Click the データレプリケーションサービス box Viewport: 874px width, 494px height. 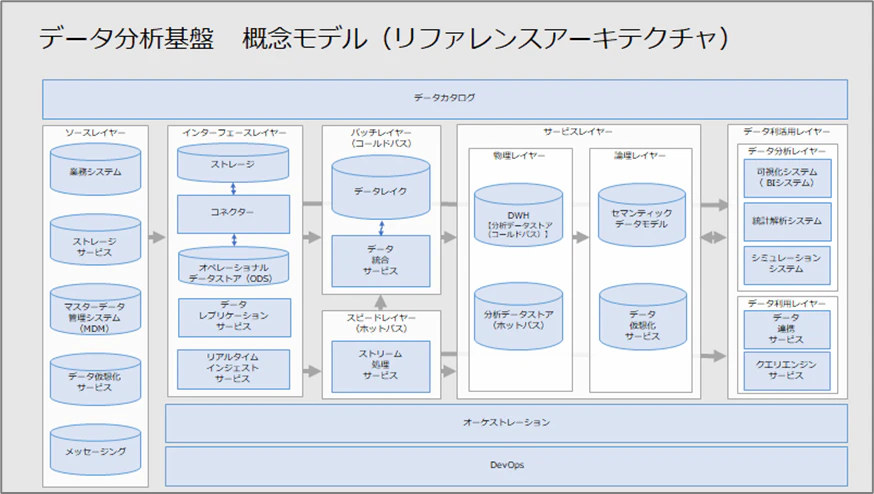(234, 317)
